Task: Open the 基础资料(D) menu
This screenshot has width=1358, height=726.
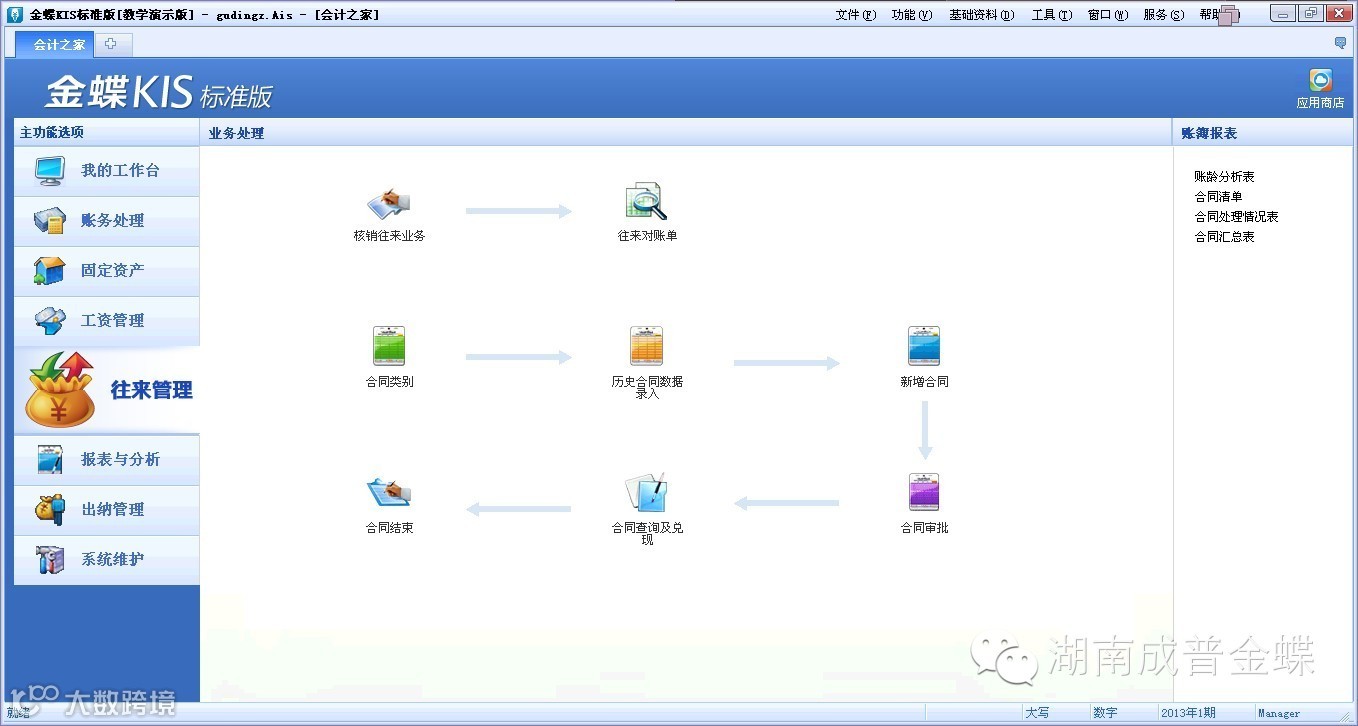Action: (x=981, y=15)
